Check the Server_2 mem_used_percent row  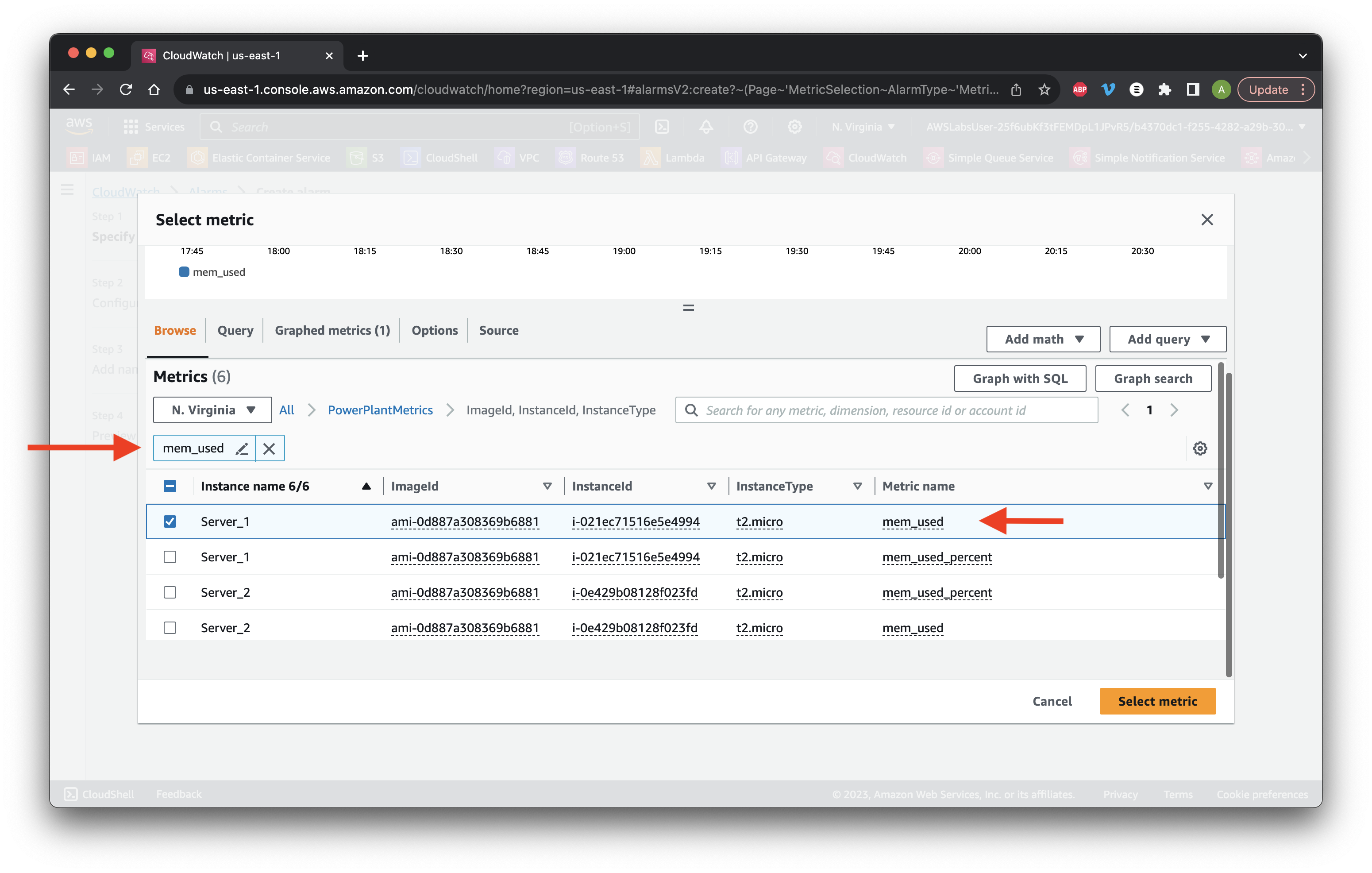[170, 592]
